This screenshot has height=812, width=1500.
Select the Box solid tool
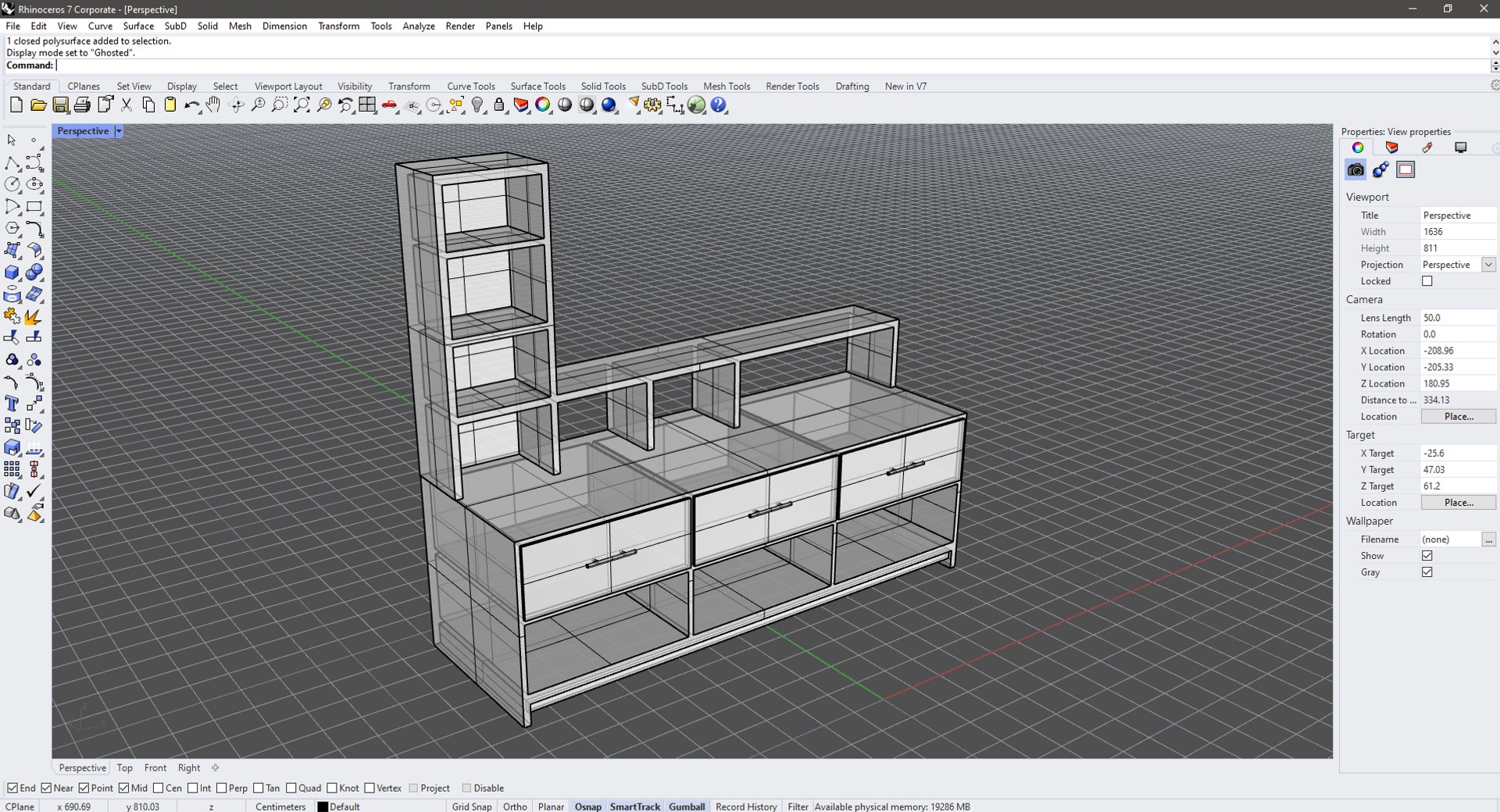(12, 273)
